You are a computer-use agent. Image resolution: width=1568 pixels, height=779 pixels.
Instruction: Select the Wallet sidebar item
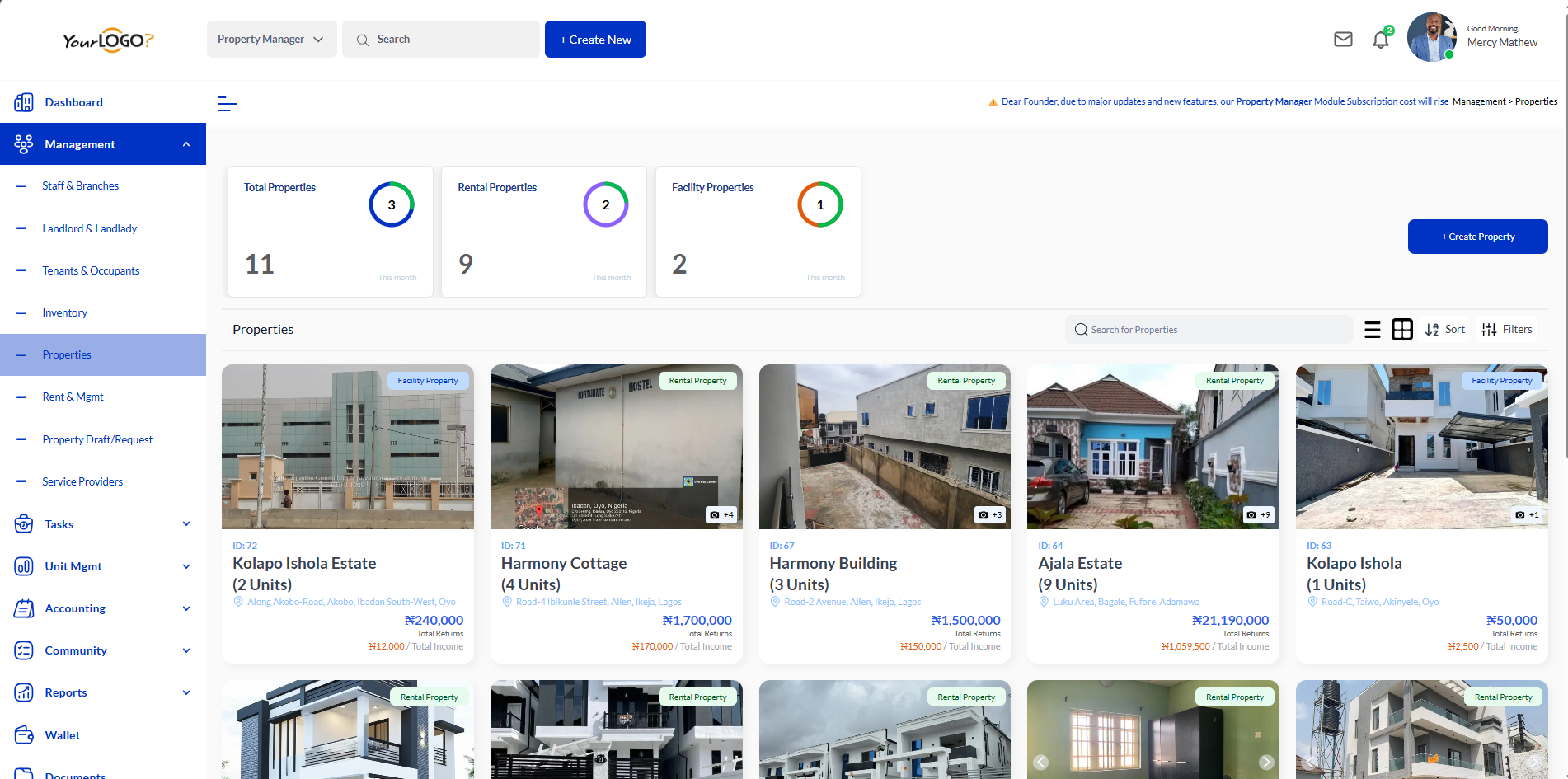pyautogui.click(x=63, y=734)
